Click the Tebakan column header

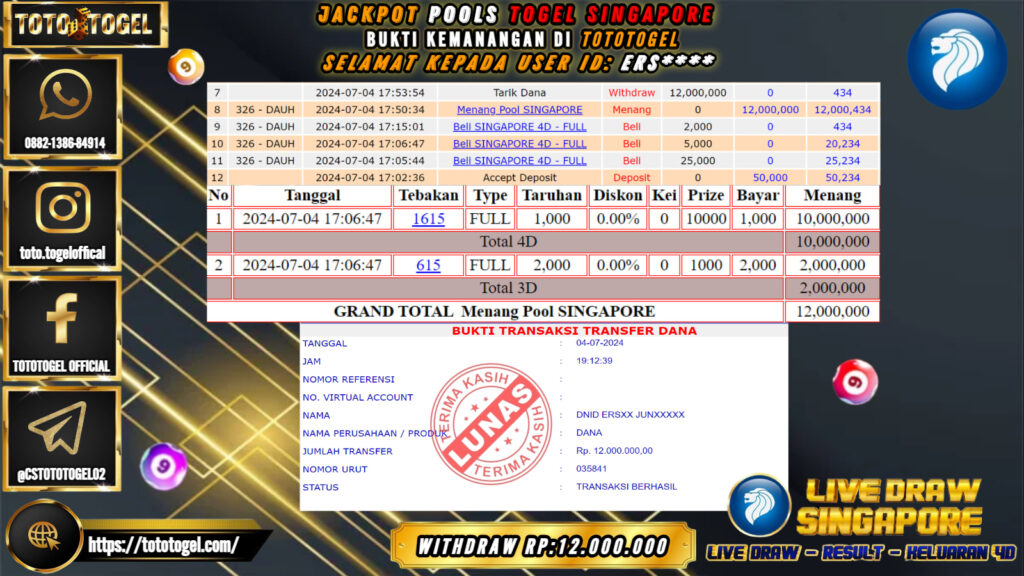[x=428, y=195]
